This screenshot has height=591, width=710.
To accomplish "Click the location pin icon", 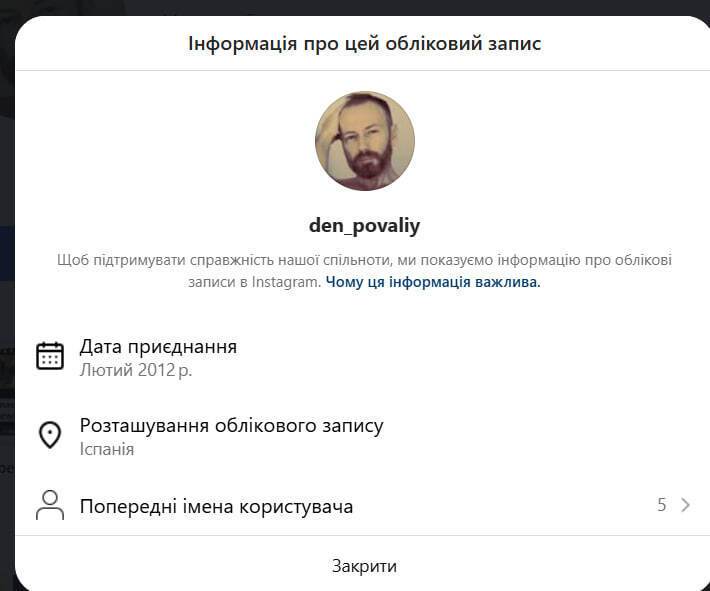I will 50,435.
